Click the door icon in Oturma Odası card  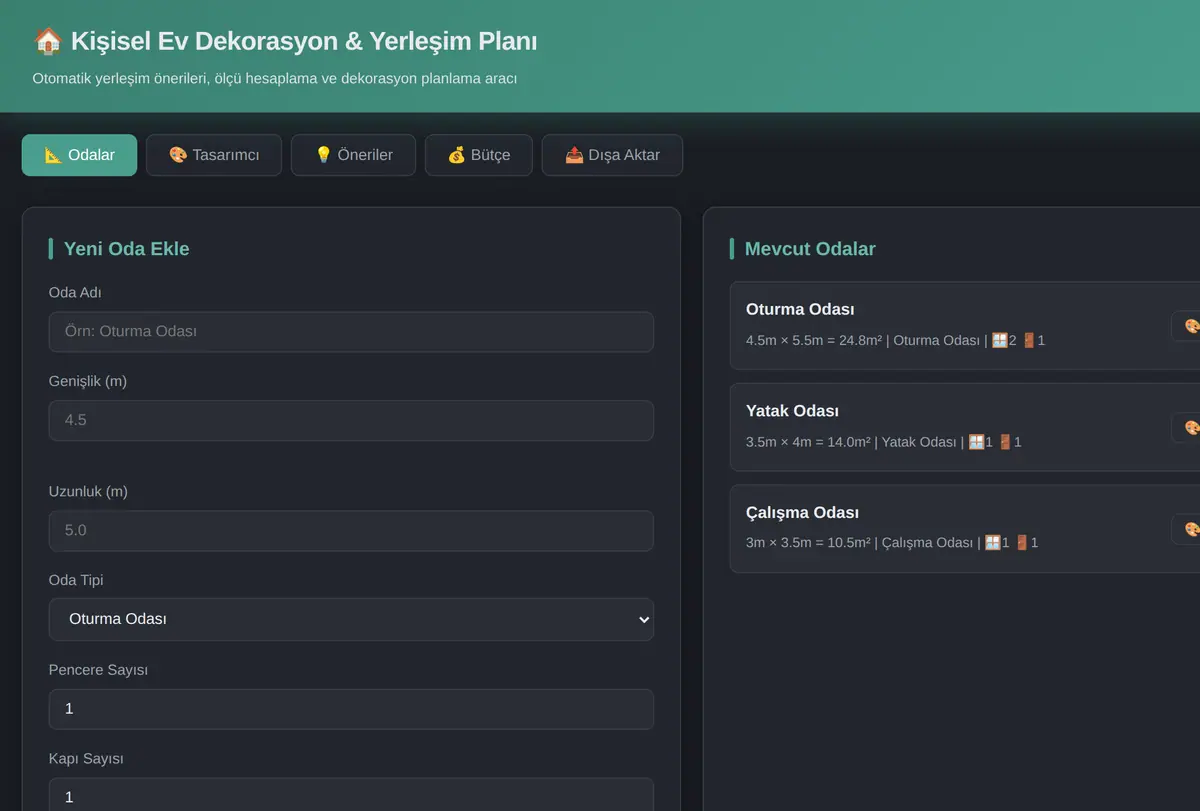[1028, 340]
